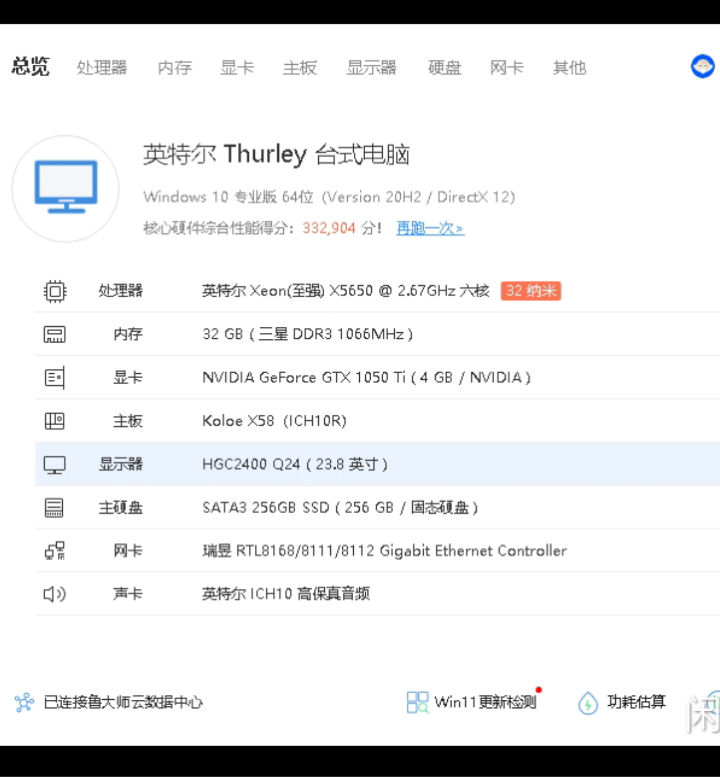Viewport: 720px width, 777px height.
Task: Click the motherboard icon
Action: click(55, 421)
